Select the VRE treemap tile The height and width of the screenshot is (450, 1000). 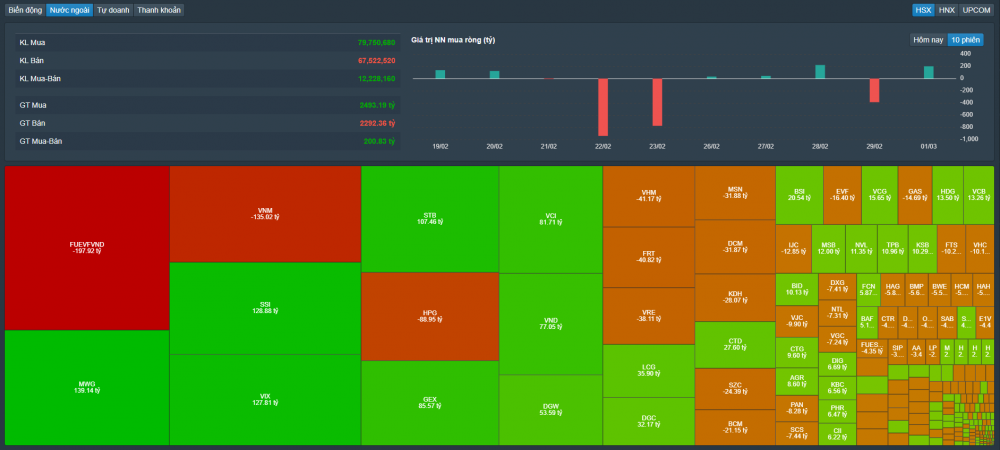[x=649, y=316]
